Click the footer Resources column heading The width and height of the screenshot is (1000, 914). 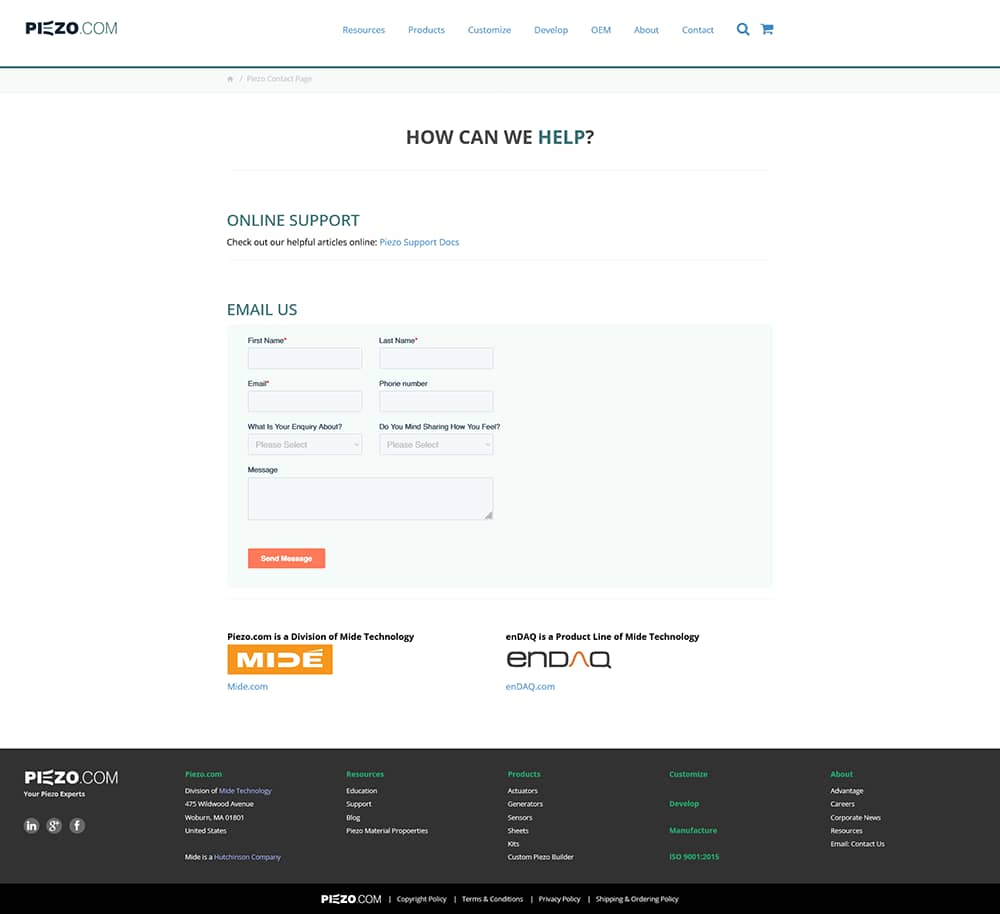(365, 774)
